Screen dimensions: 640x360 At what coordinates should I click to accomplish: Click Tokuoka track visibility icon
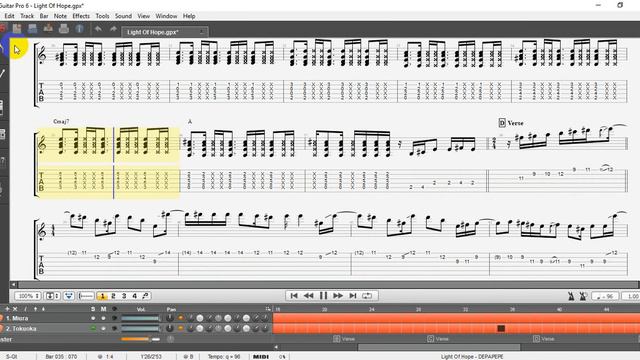[x=114, y=329]
